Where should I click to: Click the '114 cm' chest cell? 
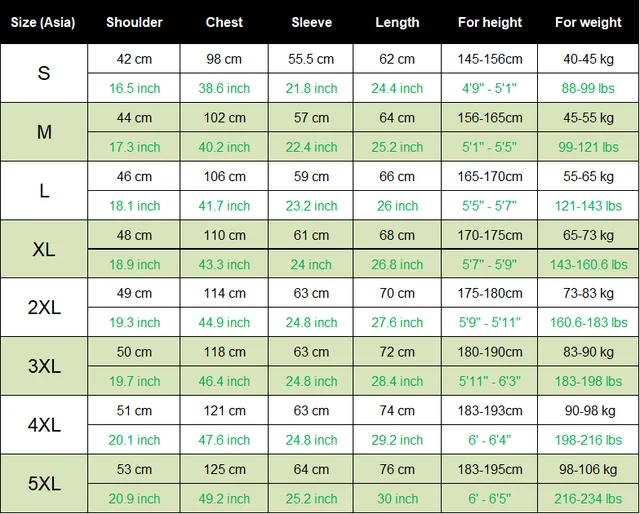(x=224, y=293)
